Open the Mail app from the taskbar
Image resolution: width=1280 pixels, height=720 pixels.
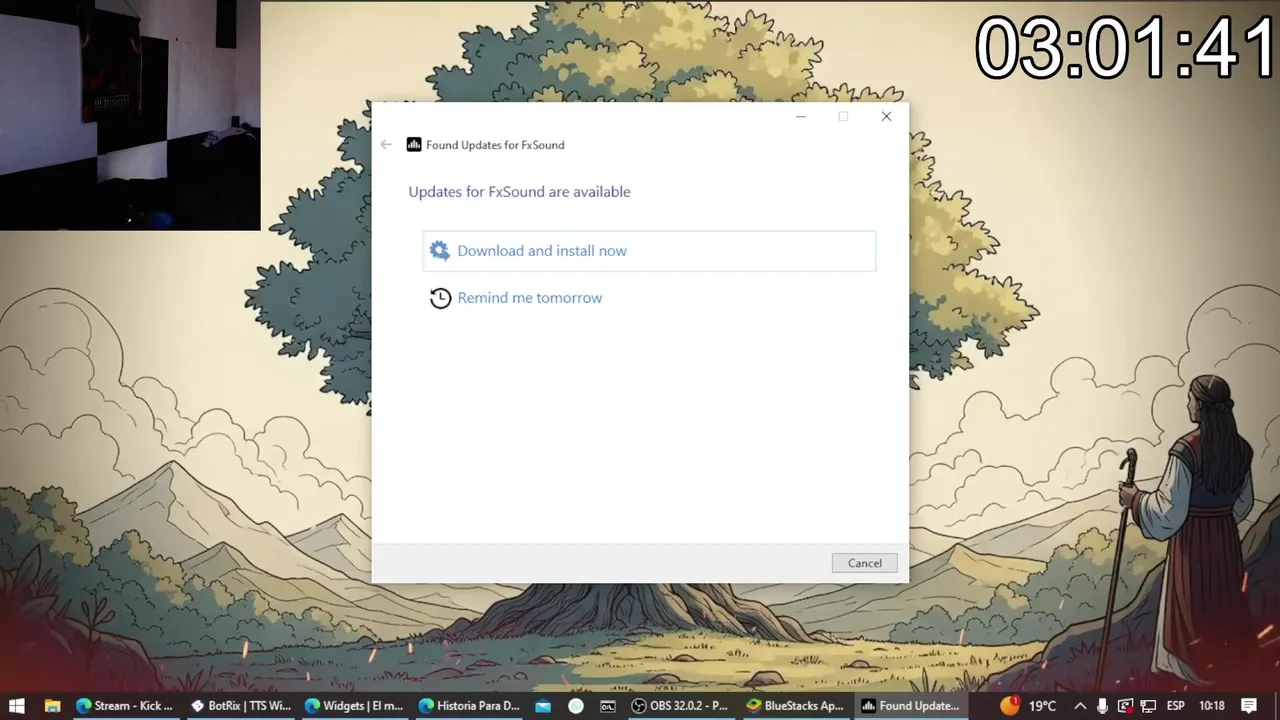[543, 706]
